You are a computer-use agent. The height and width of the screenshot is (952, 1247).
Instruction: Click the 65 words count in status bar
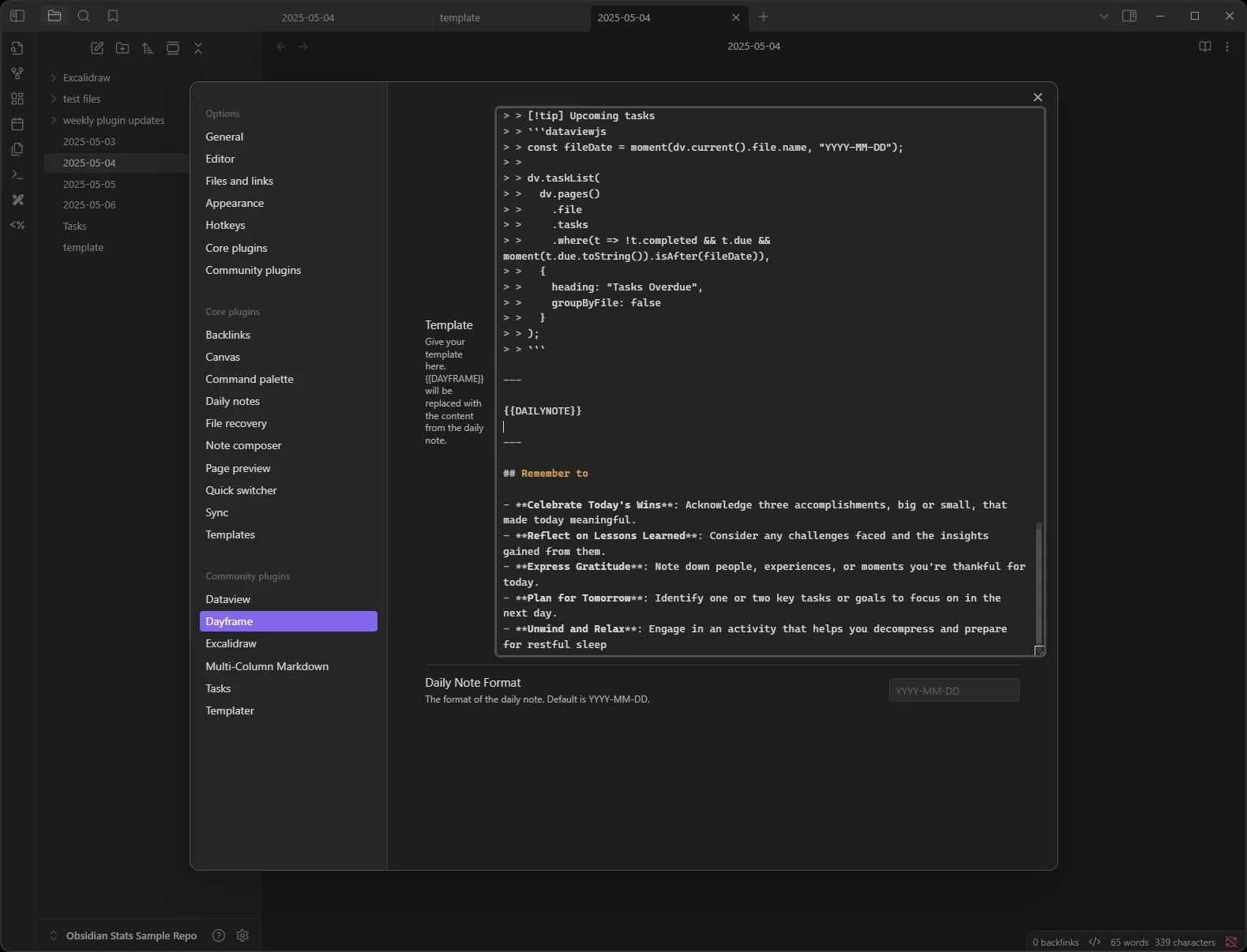(1129, 942)
